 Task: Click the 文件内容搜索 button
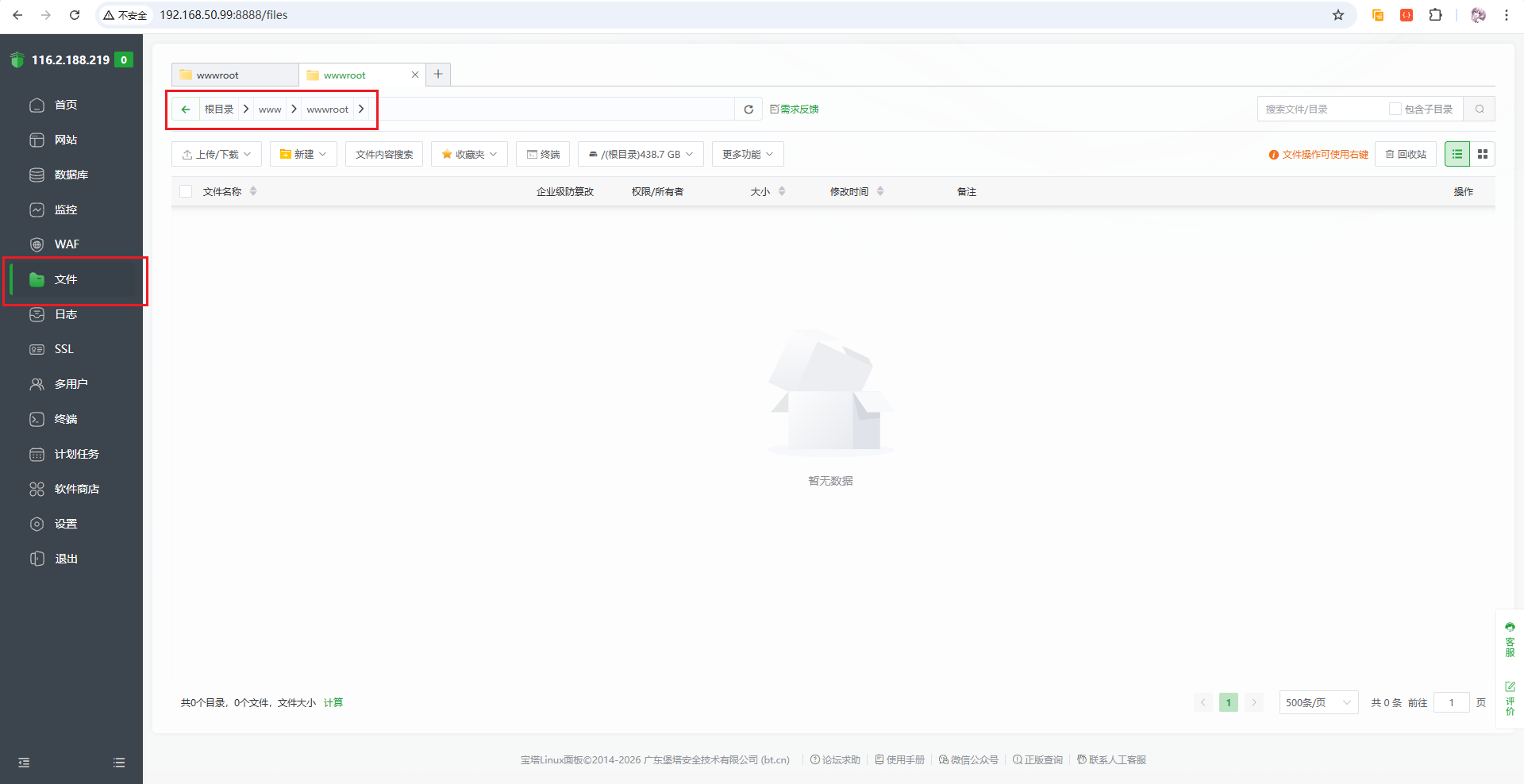pyautogui.click(x=384, y=154)
